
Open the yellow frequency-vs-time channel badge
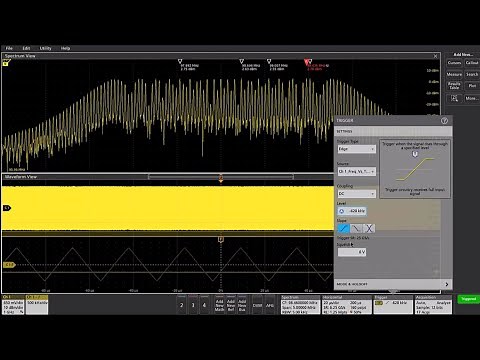tap(37, 305)
